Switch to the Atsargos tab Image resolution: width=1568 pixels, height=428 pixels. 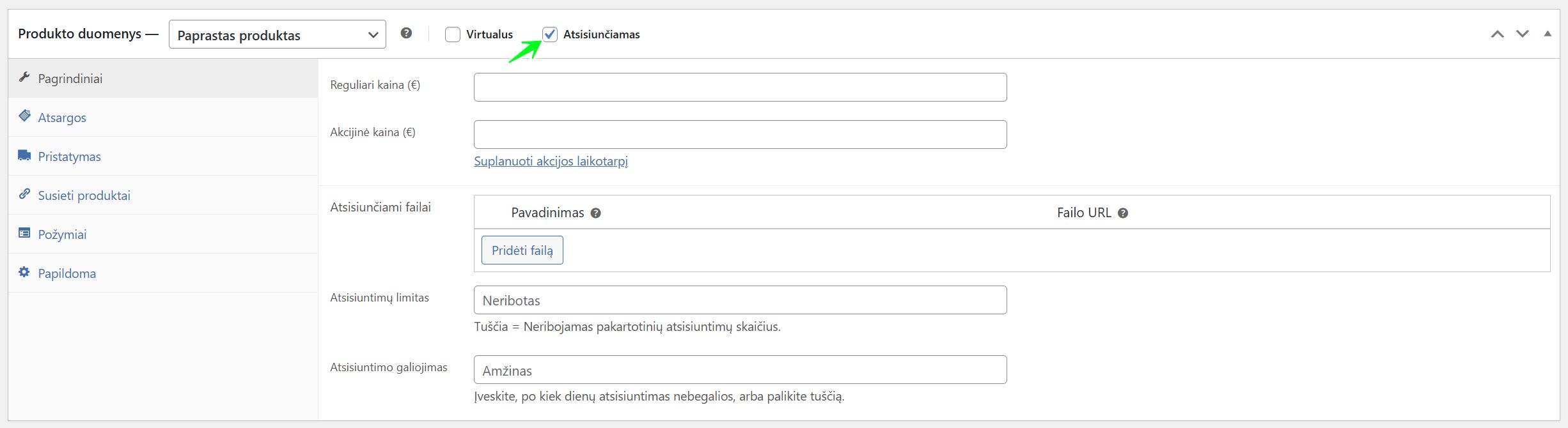[62, 118]
